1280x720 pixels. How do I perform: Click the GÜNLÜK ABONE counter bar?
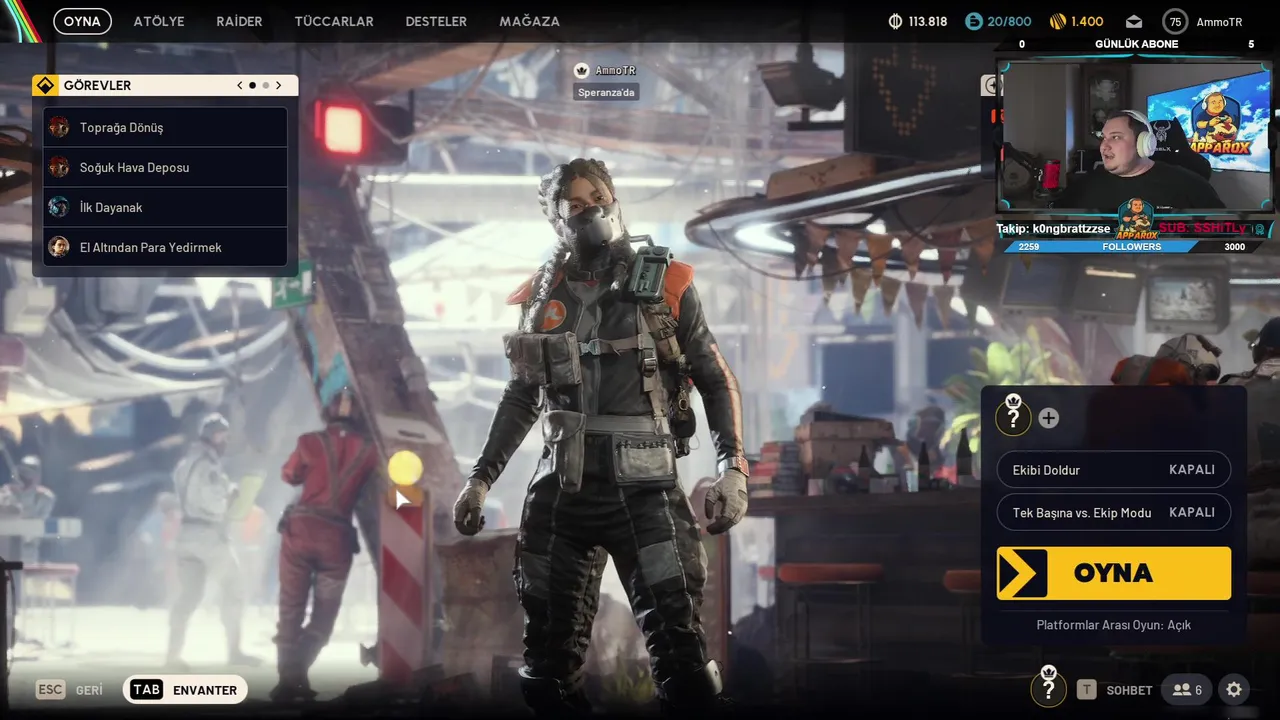pos(1136,44)
